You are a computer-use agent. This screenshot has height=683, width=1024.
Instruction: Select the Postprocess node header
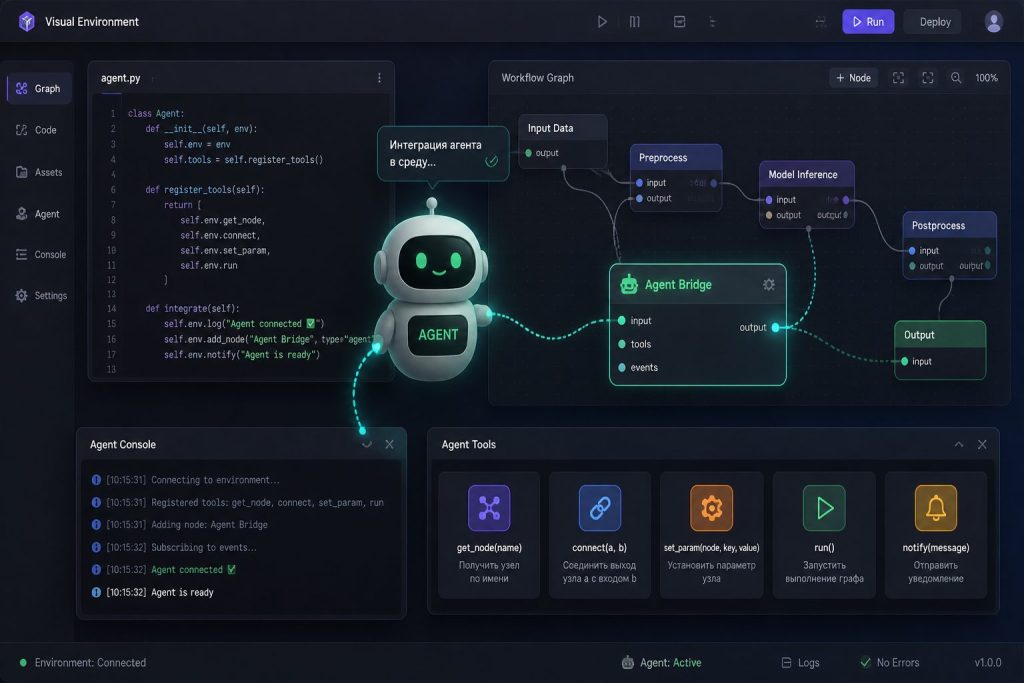950,225
